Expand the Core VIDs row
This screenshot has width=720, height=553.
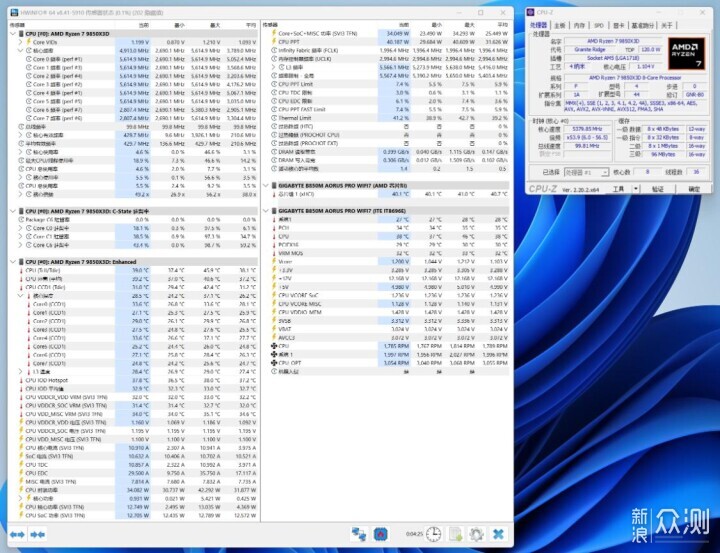21,42
